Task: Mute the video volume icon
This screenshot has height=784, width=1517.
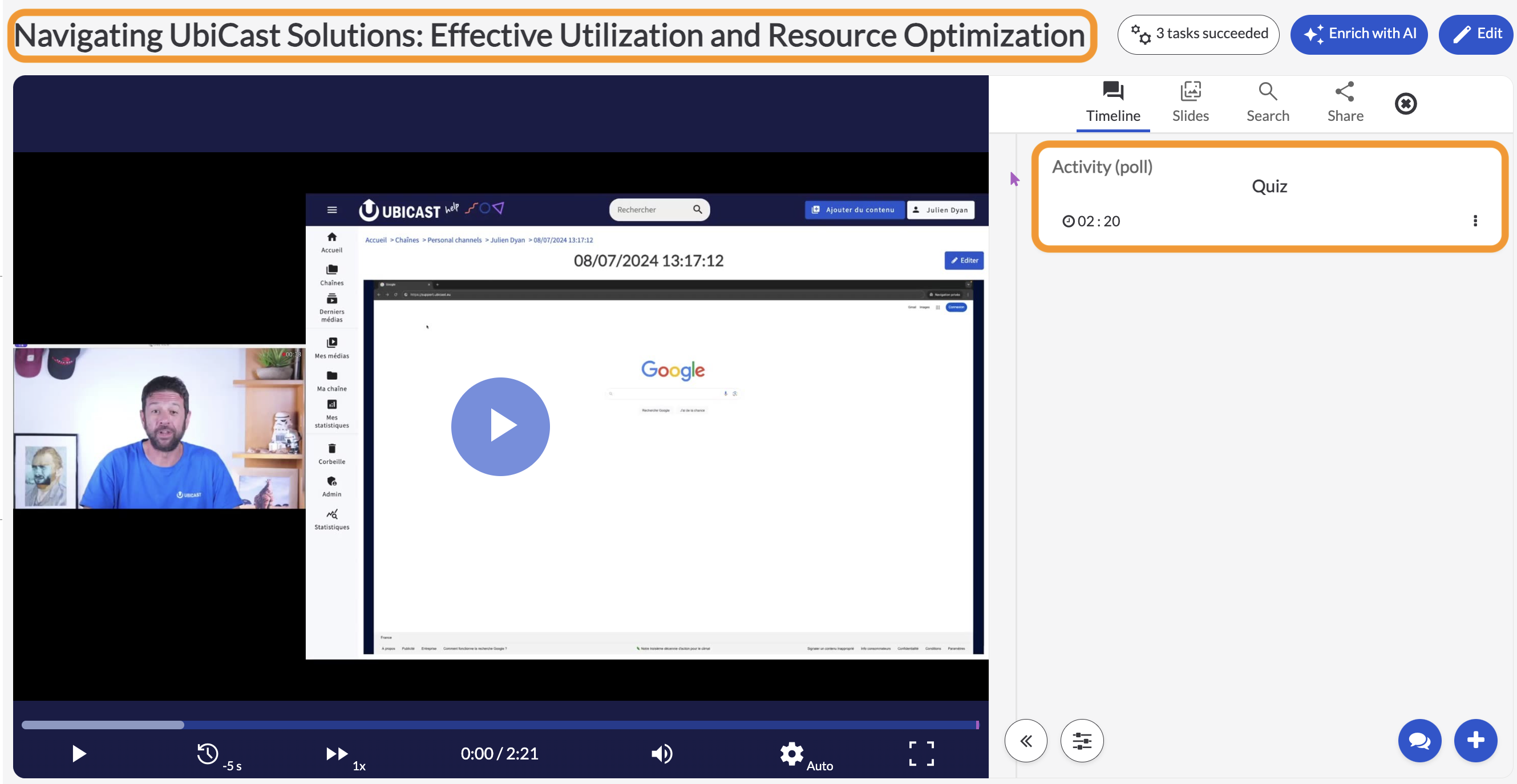Action: point(662,753)
